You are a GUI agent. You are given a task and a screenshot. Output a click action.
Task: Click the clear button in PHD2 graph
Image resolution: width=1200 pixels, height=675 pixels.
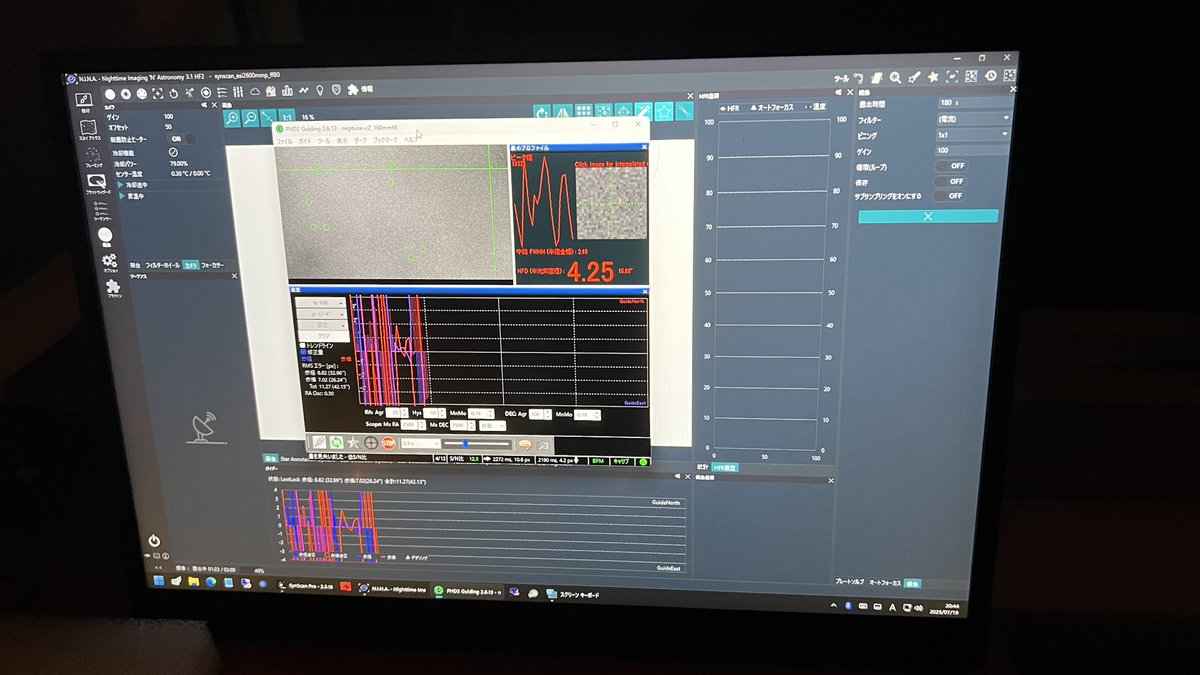(x=324, y=336)
